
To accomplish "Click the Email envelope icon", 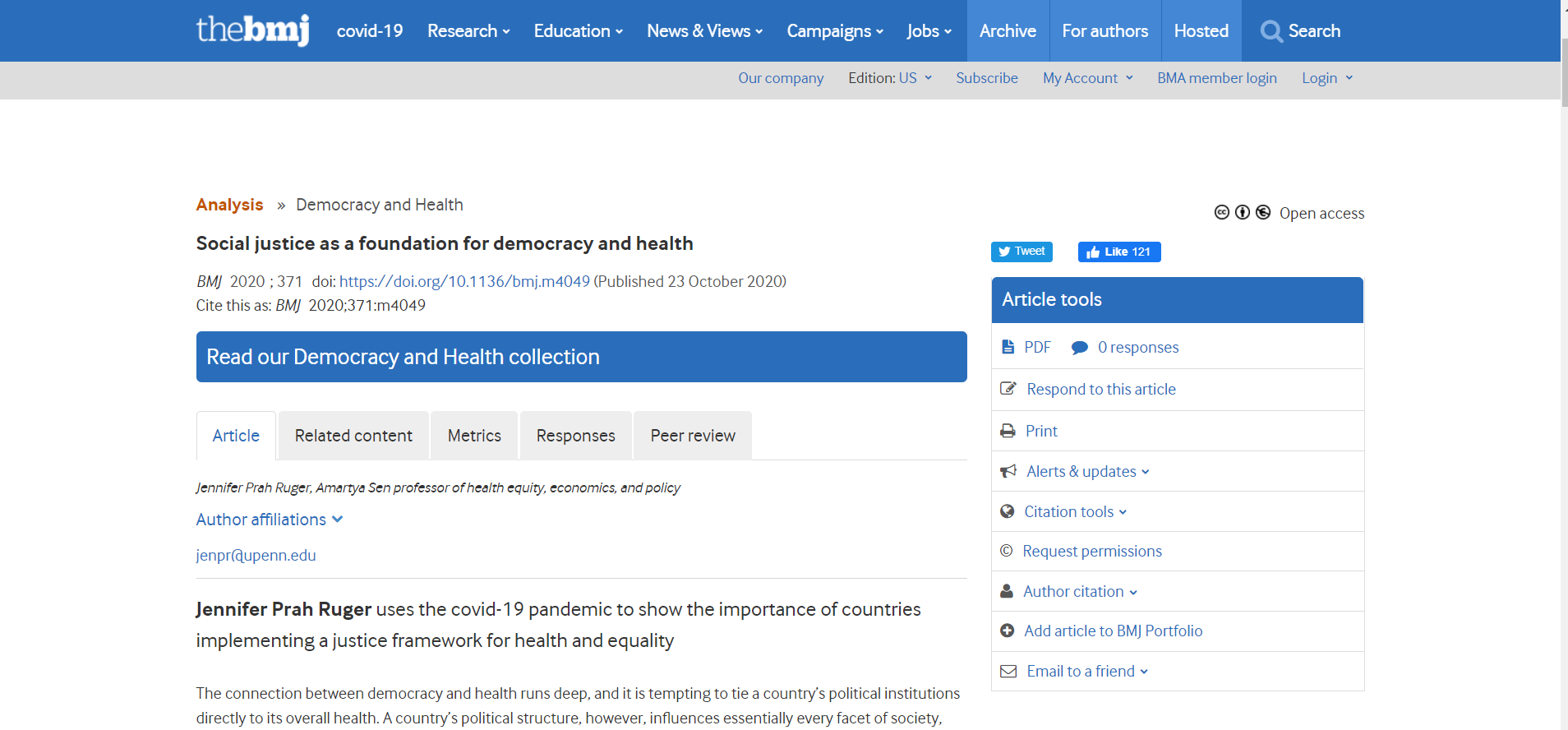I will [1008, 672].
